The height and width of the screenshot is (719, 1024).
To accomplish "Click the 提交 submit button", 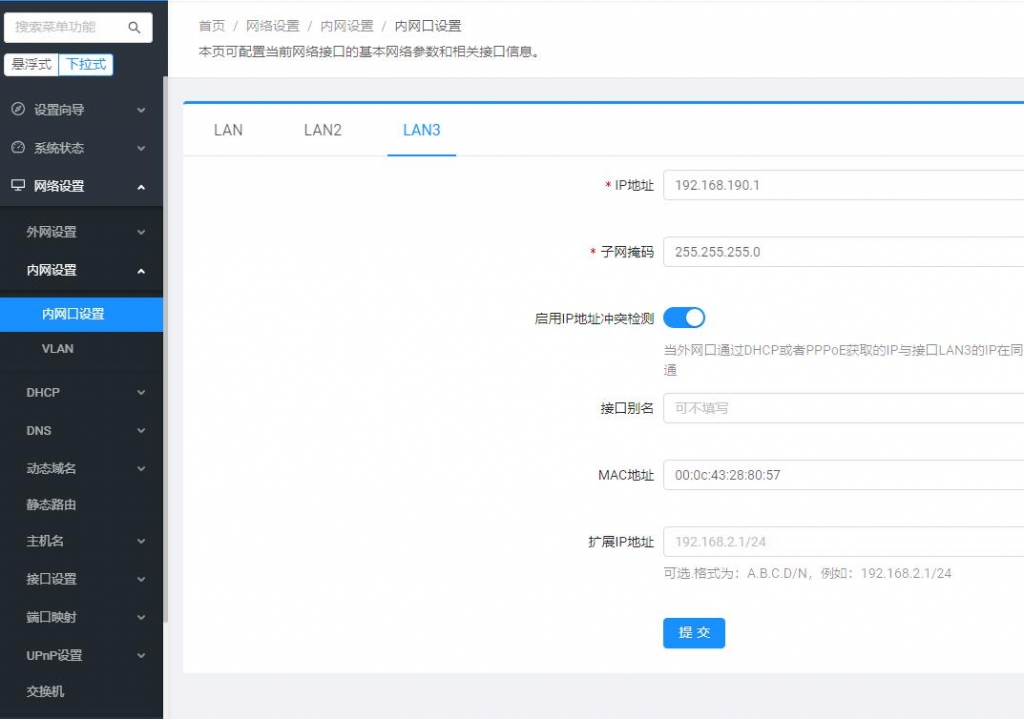I will pos(694,632).
